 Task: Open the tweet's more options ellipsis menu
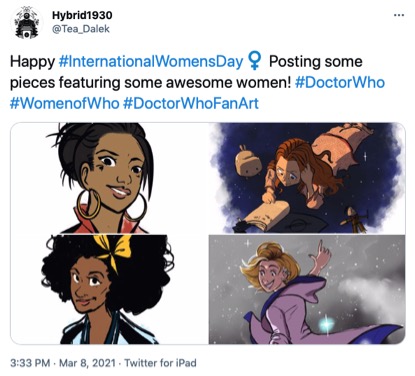point(399,15)
